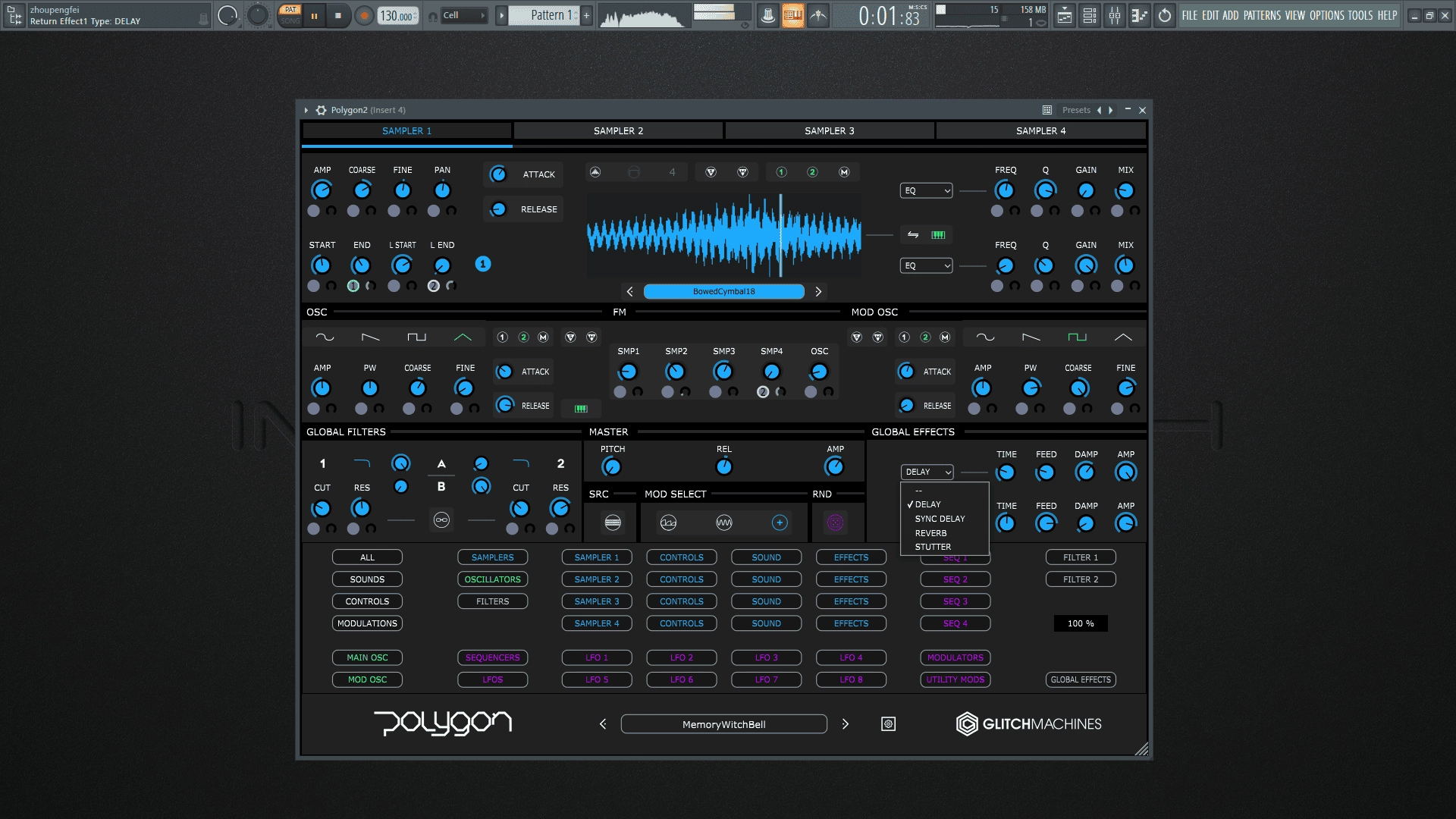Toggle the blue loop 1 button in sampler
The height and width of the screenshot is (819, 1456).
483,264
